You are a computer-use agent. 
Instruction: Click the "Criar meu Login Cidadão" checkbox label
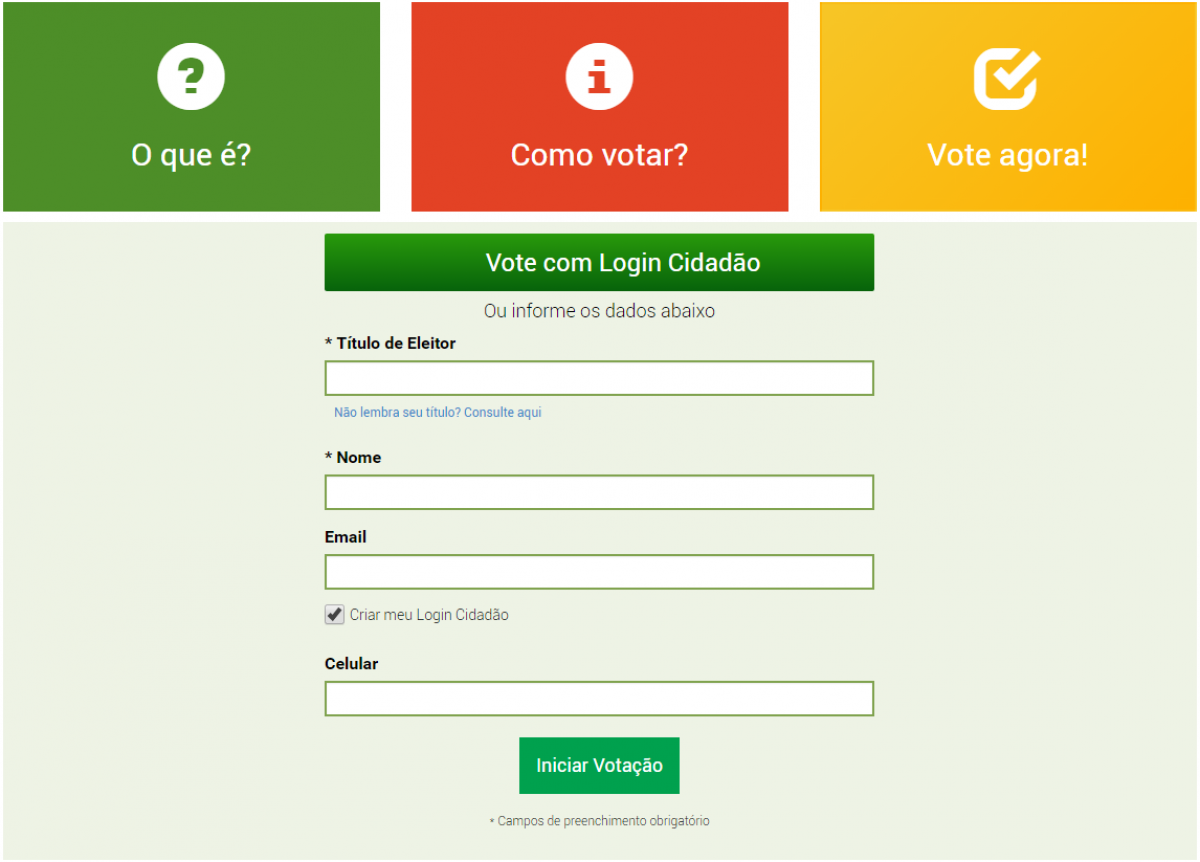coord(429,615)
